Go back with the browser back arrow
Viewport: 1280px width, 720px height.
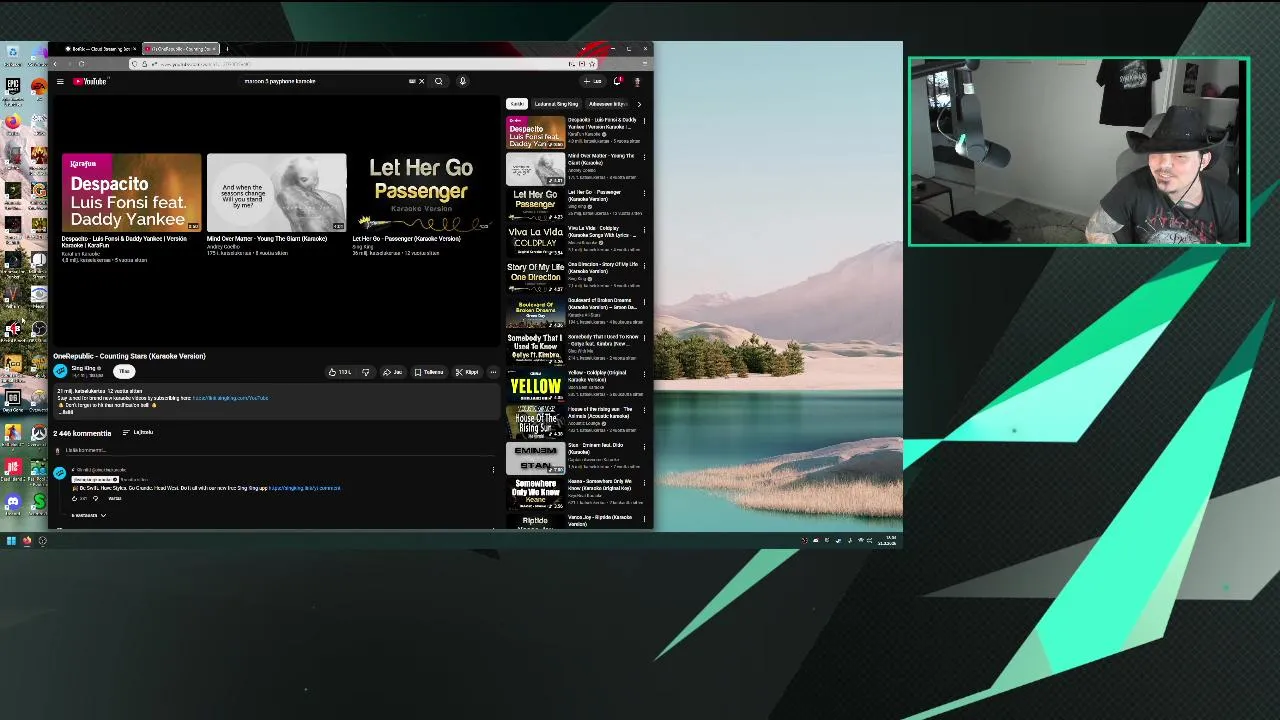(x=56, y=64)
